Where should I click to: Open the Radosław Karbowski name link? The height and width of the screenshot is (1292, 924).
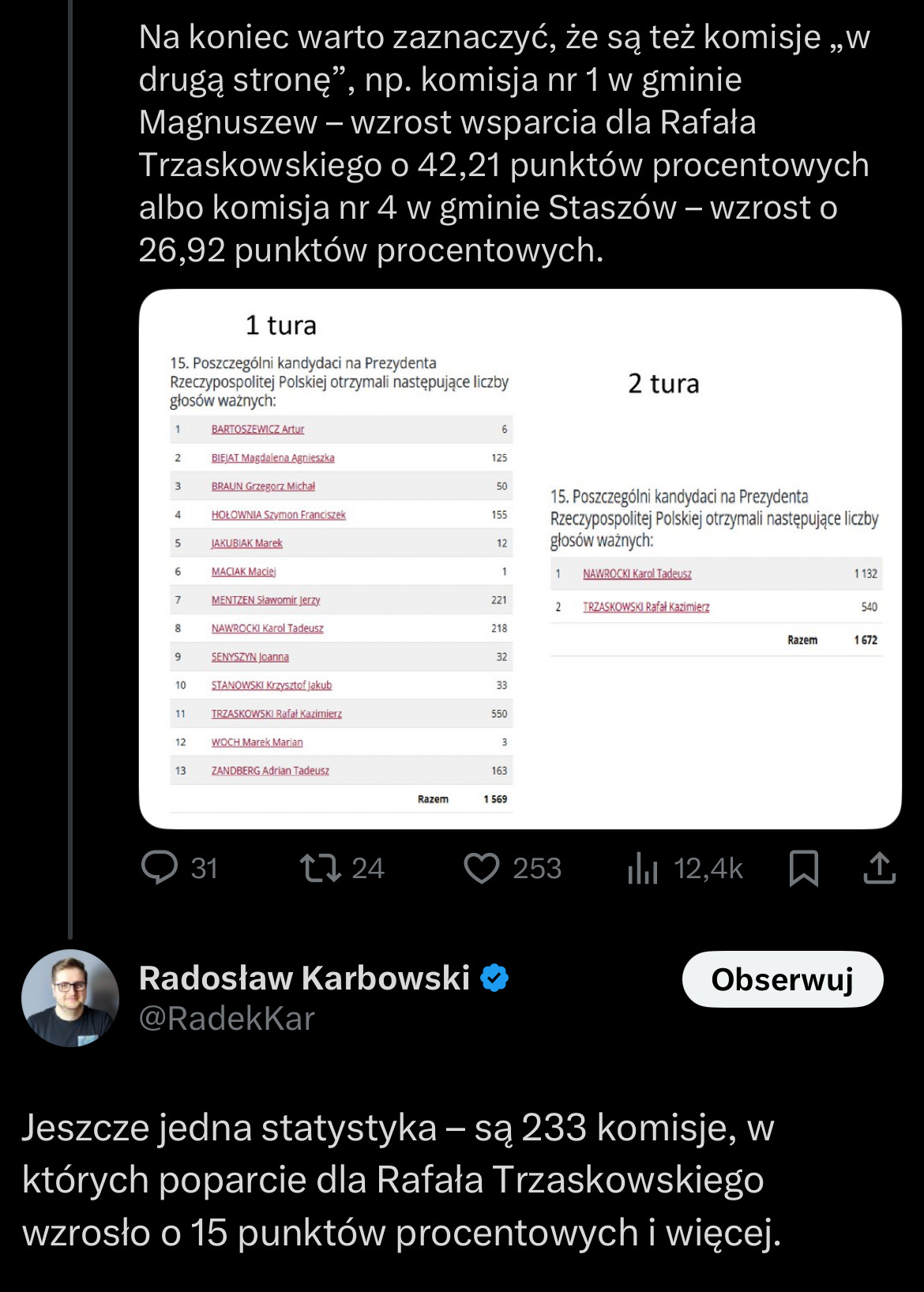[304, 978]
